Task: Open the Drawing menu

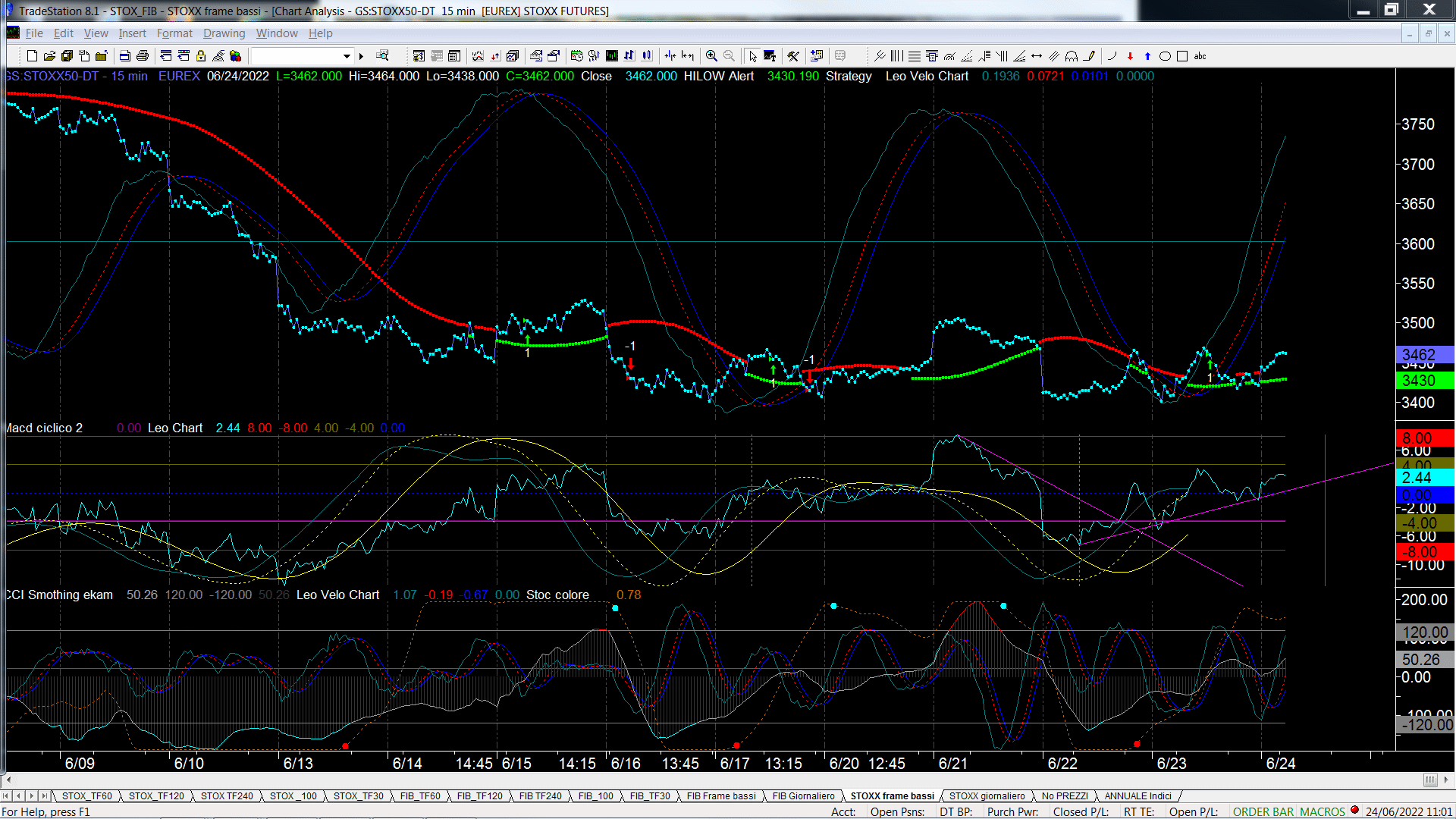Action: (x=224, y=33)
